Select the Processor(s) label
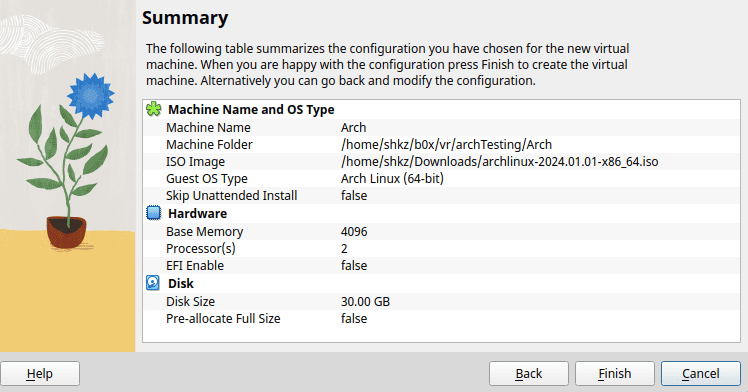This screenshot has width=748, height=392. pyautogui.click(x=200, y=249)
